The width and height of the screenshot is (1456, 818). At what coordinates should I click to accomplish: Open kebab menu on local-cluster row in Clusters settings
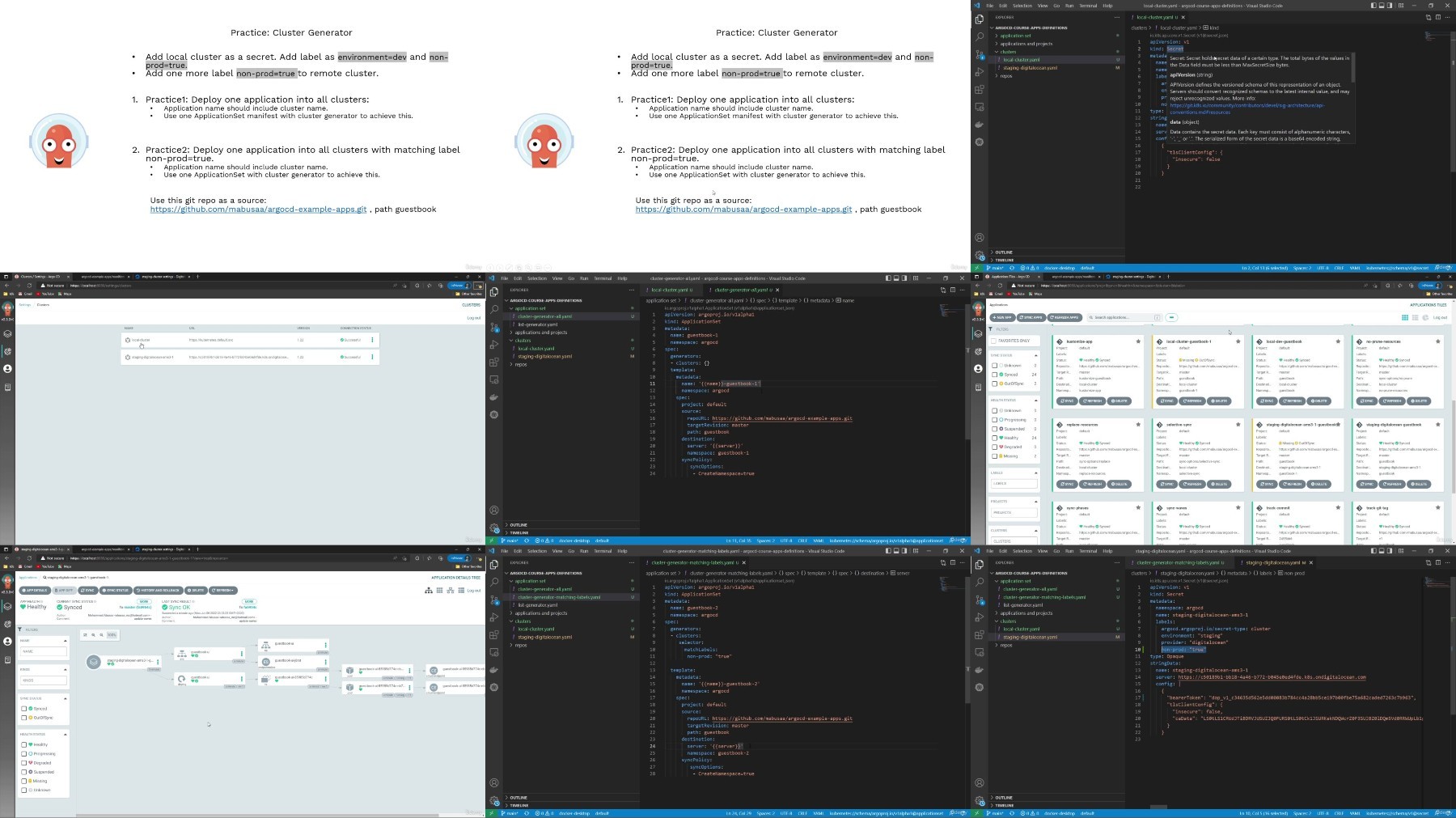point(372,340)
